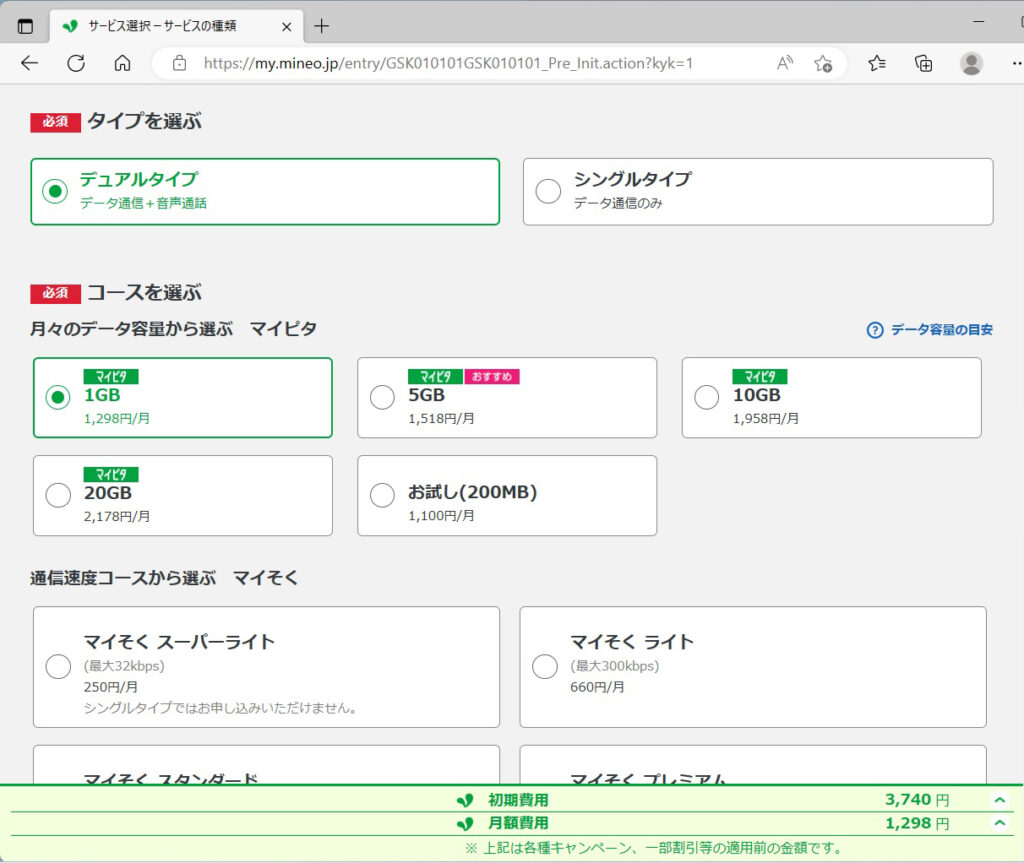Viewport: 1024px width, 863px height.
Task: Choose the お試し(200MB) course
Action: [x=507, y=495]
